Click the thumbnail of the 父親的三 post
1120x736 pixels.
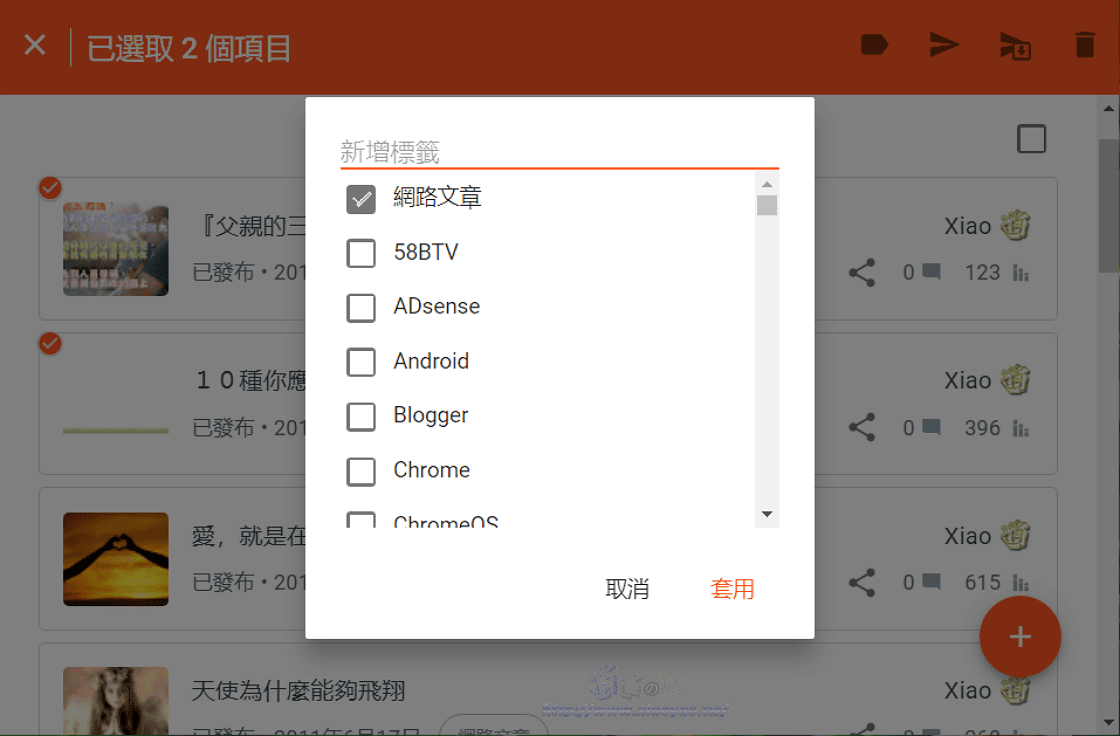coord(116,249)
